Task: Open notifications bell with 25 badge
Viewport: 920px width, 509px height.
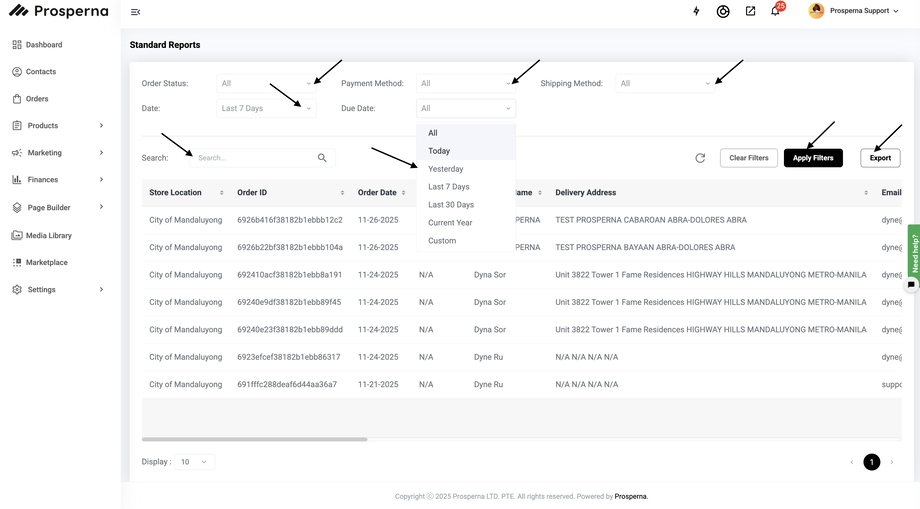Action: [x=776, y=10]
